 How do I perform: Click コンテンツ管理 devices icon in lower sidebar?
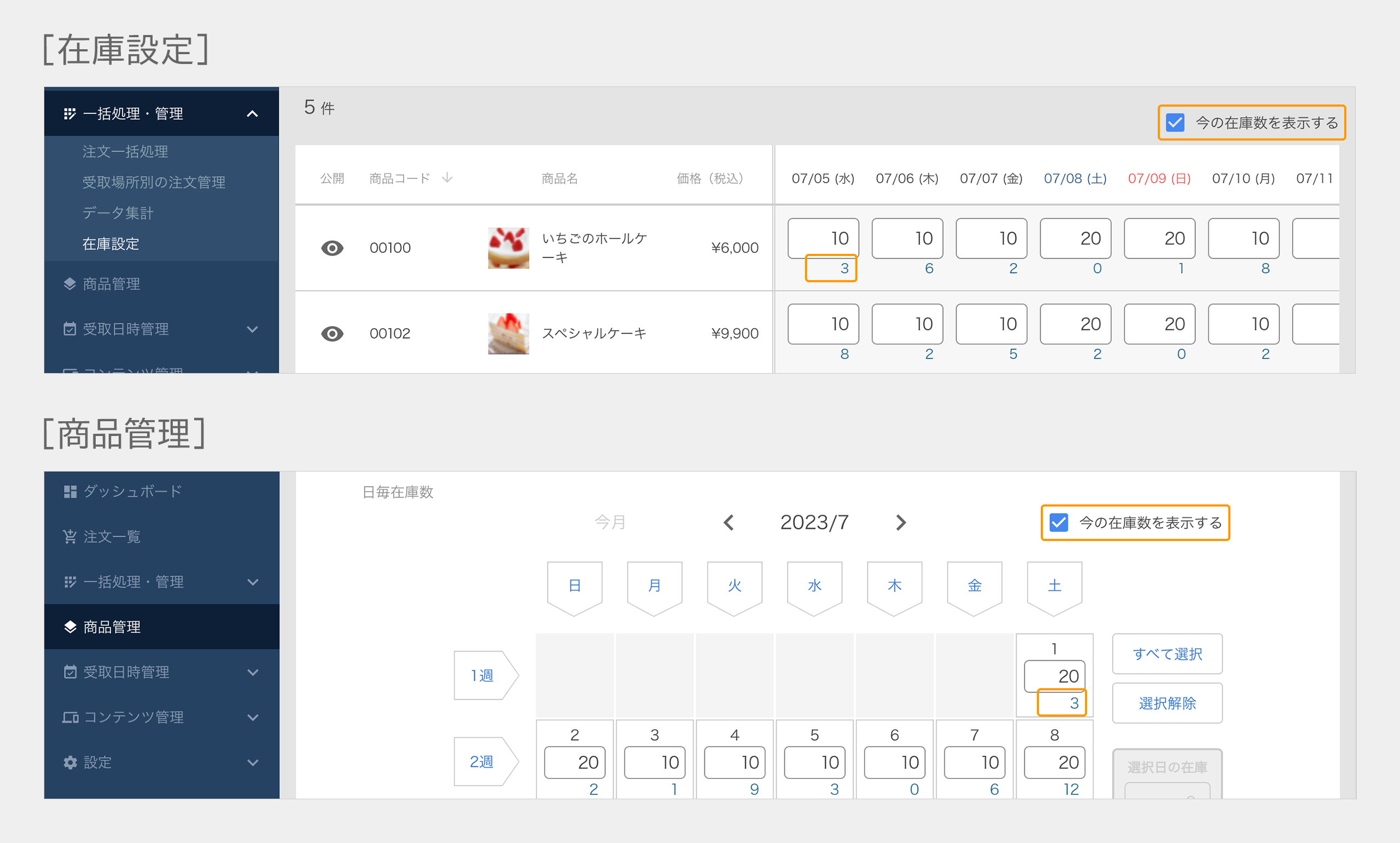(70, 718)
